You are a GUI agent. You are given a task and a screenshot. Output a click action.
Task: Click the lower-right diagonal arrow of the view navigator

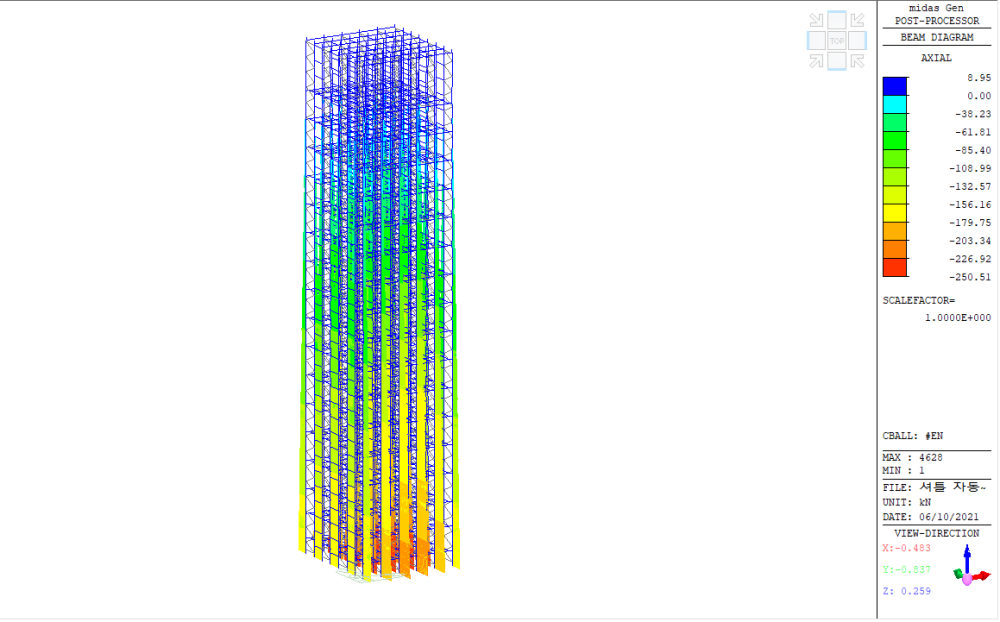pyautogui.click(x=857, y=61)
